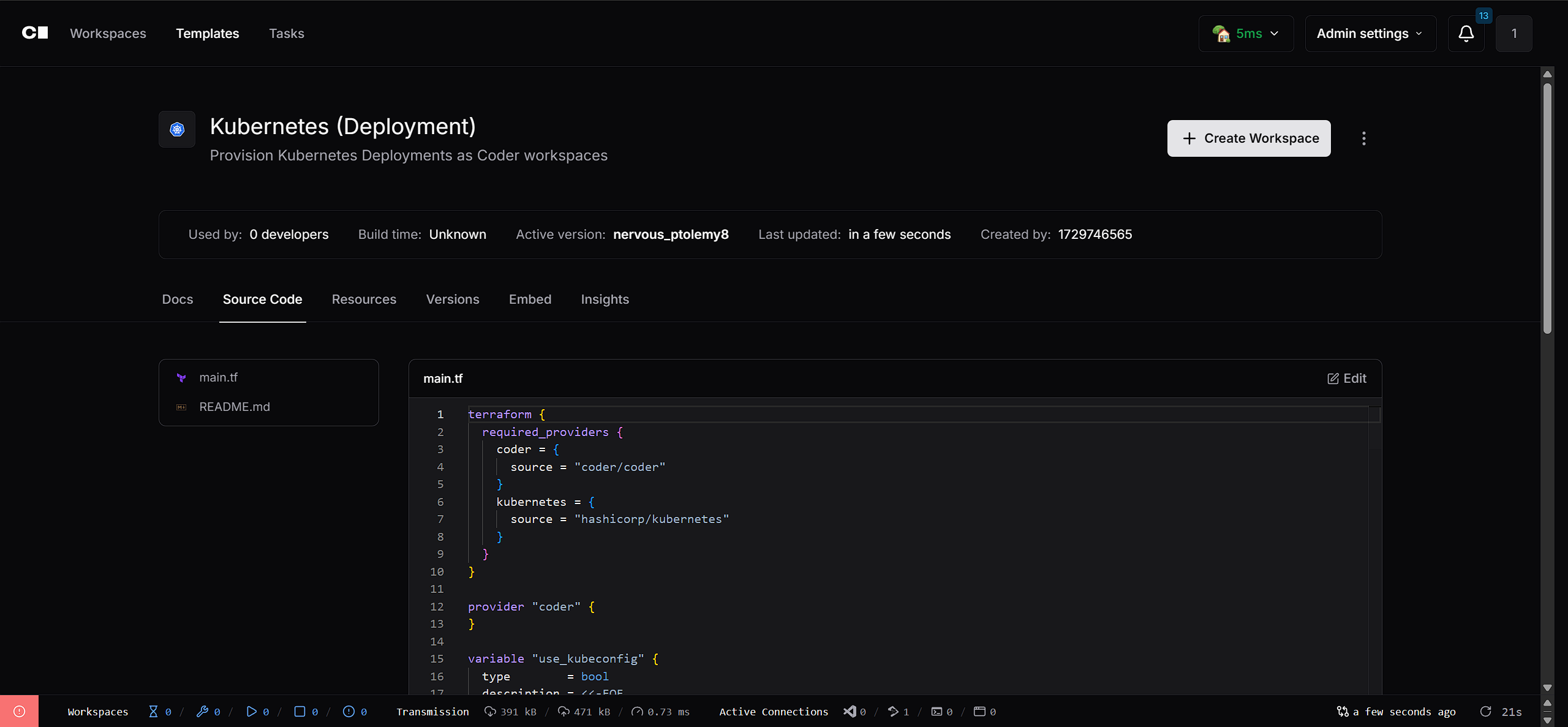Expand the 5ms proxy latency dropdown
Image resolution: width=1568 pixels, height=727 pixels.
click(x=1246, y=34)
